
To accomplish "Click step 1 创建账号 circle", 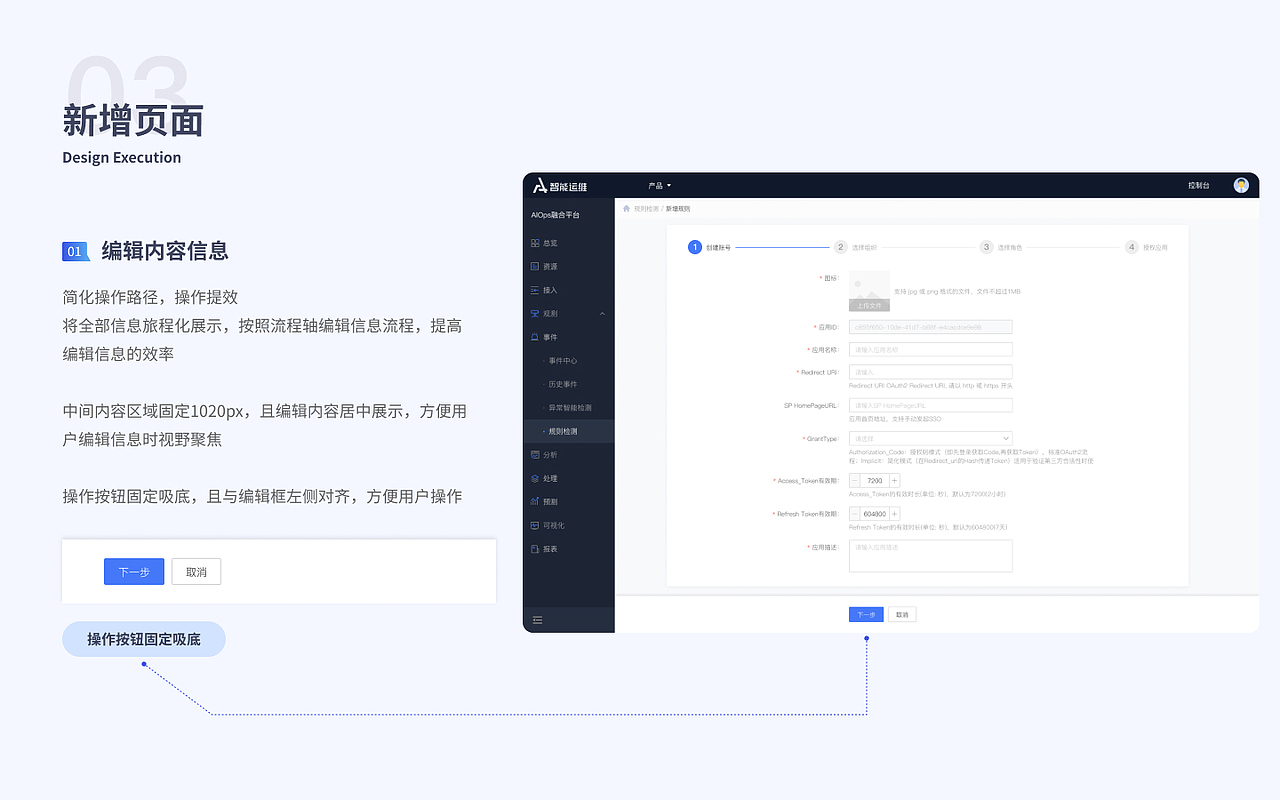I will pyautogui.click(x=695, y=247).
